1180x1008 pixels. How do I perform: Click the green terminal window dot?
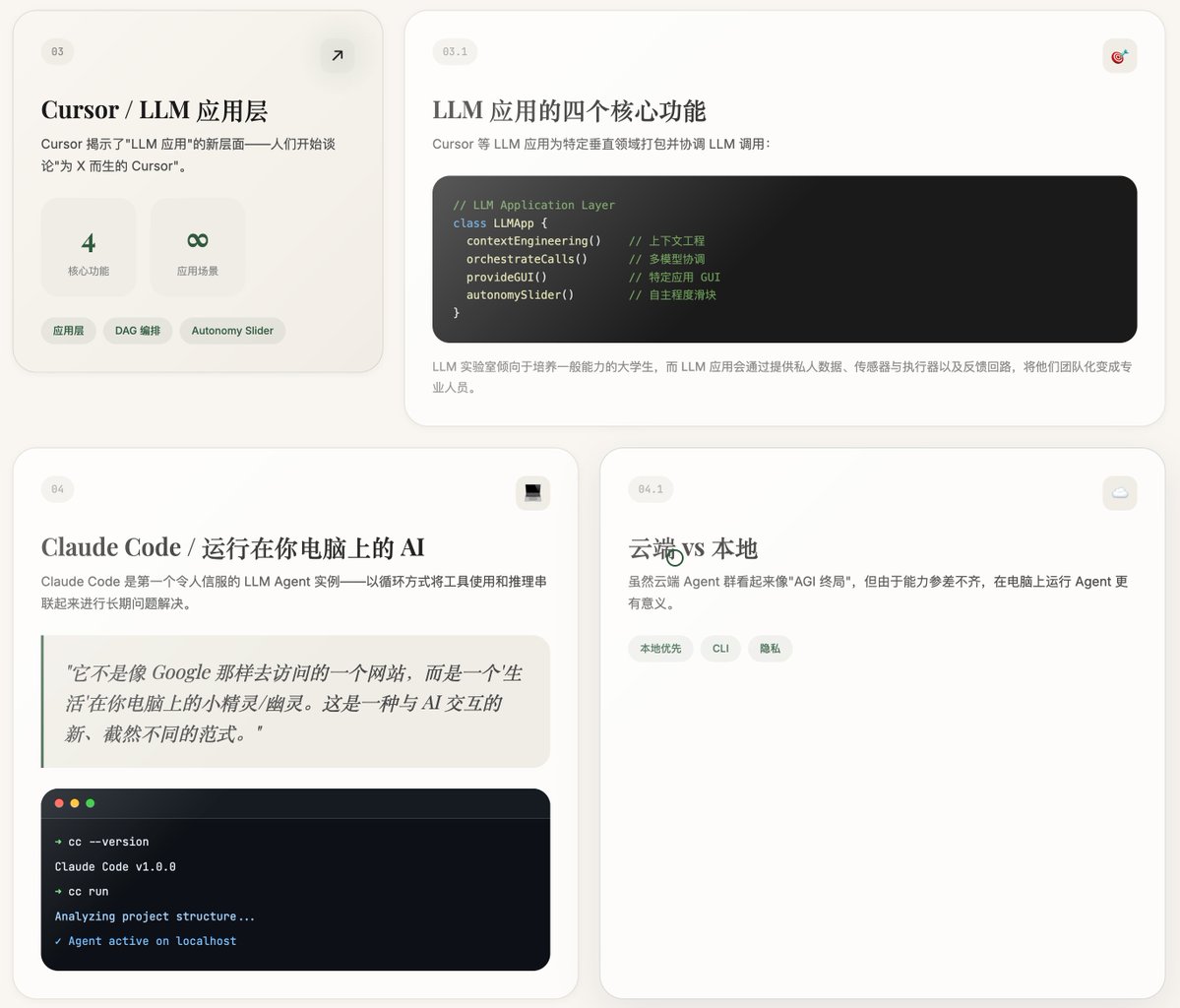(x=91, y=803)
